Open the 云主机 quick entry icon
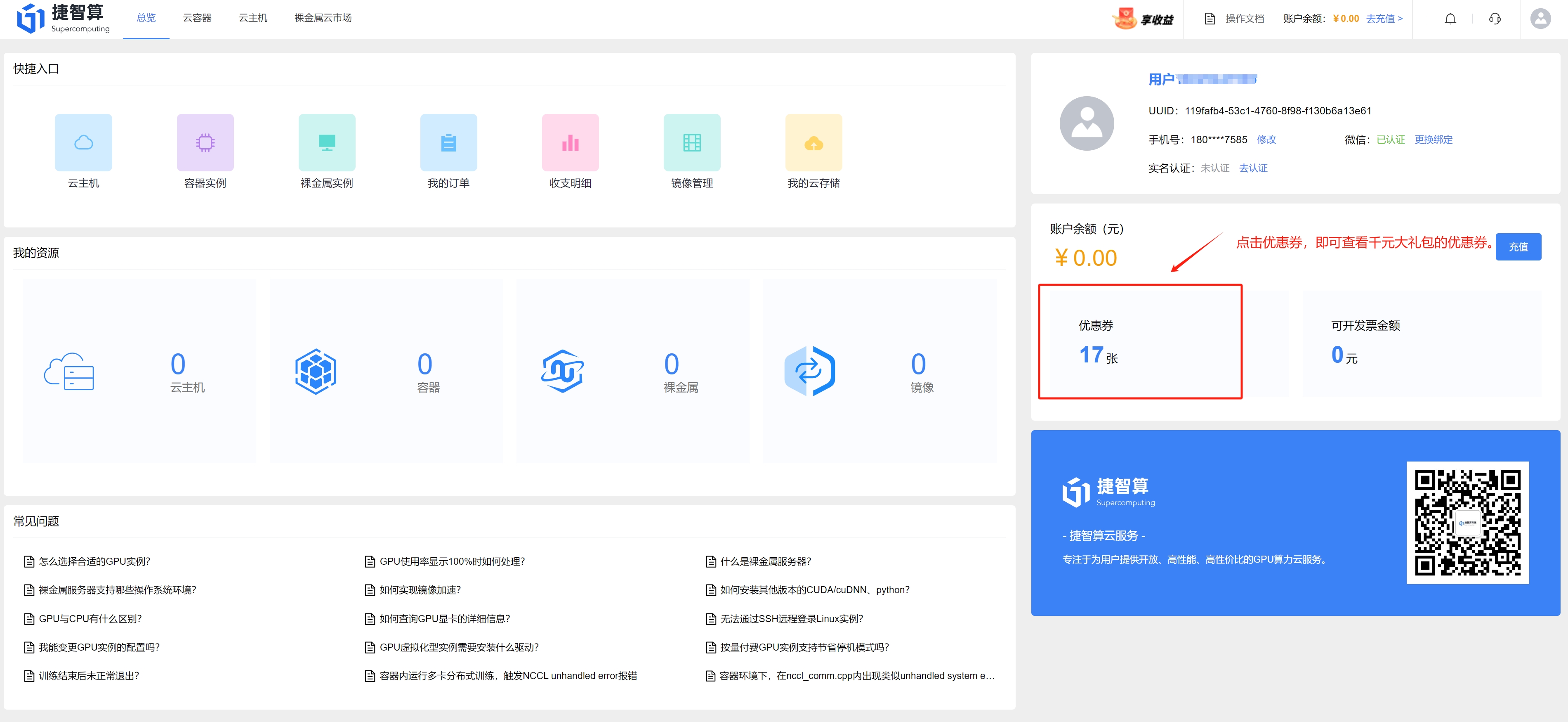The image size is (1568, 722). [x=83, y=142]
